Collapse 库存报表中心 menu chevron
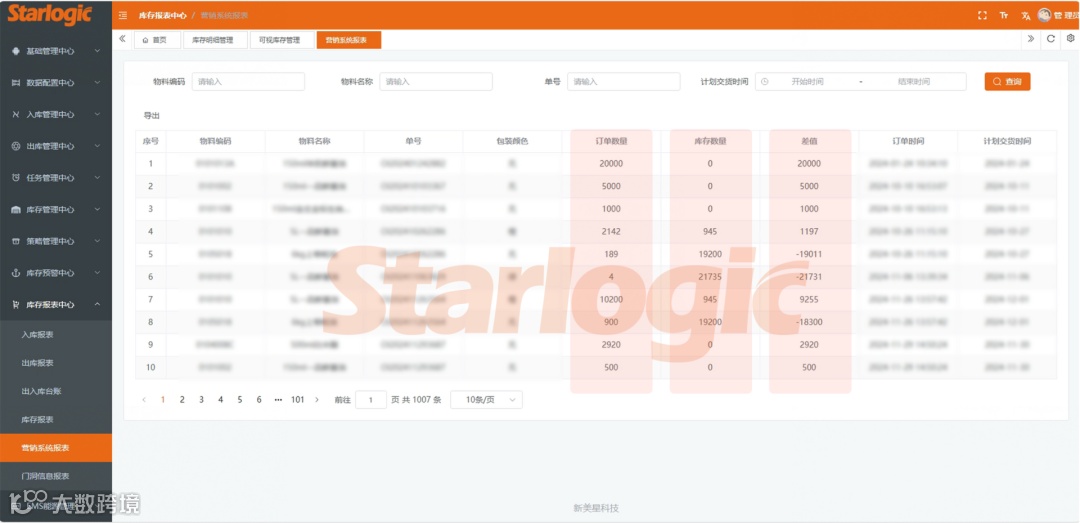 click(97, 305)
